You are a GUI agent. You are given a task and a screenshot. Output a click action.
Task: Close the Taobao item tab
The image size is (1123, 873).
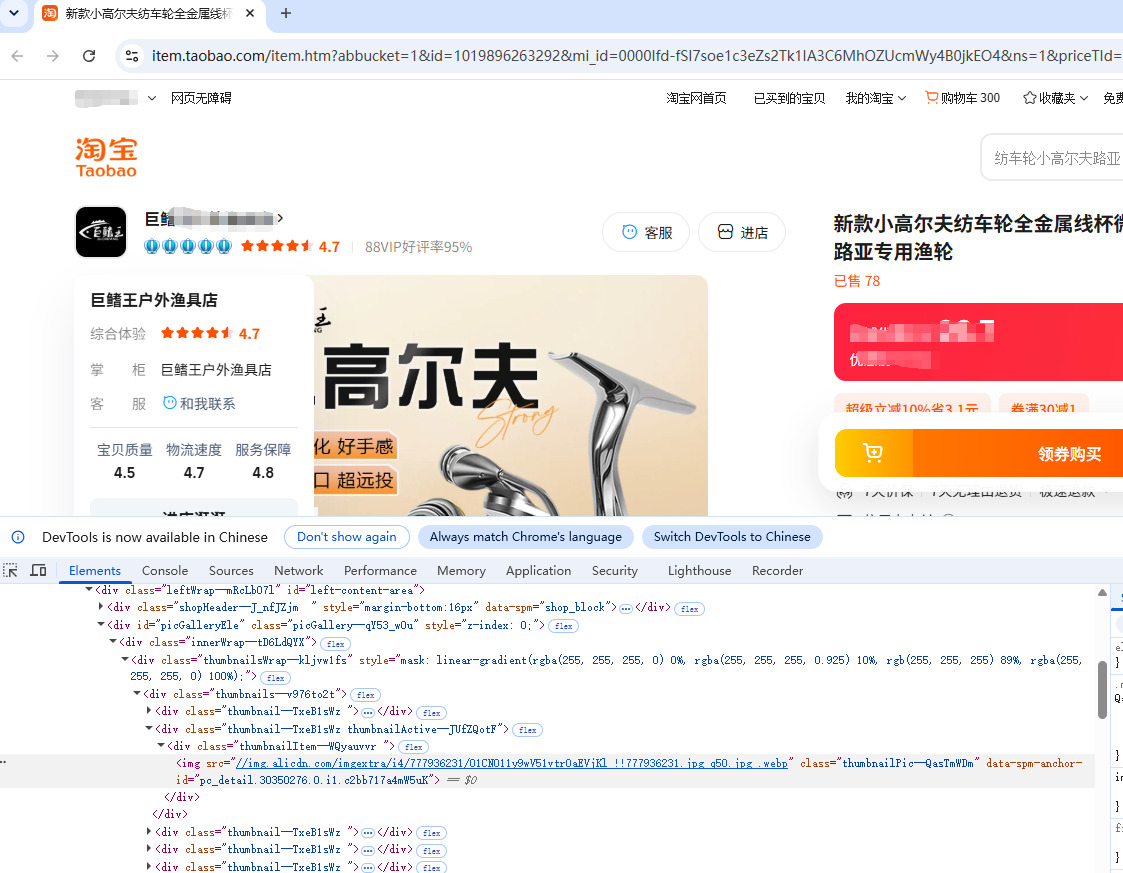pyautogui.click(x=250, y=14)
